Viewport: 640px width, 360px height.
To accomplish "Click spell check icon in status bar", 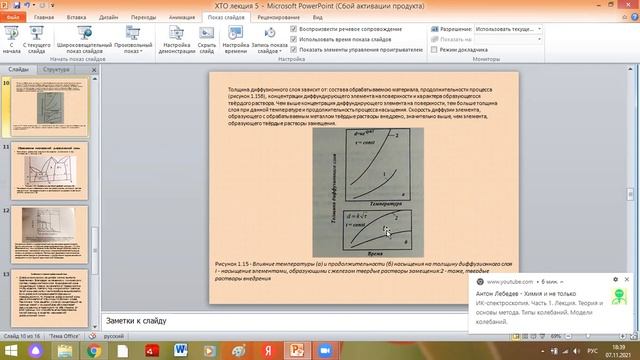I will tap(93, 336).
